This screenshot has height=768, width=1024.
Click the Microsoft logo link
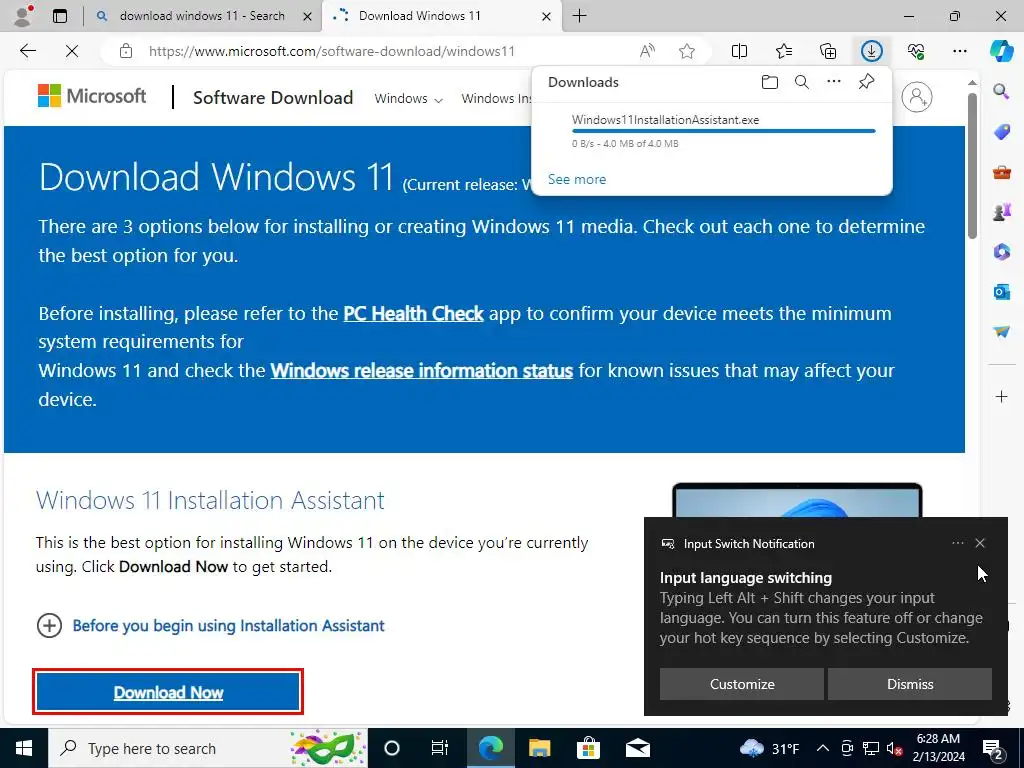pyautogui.click(x=92, y=96)
